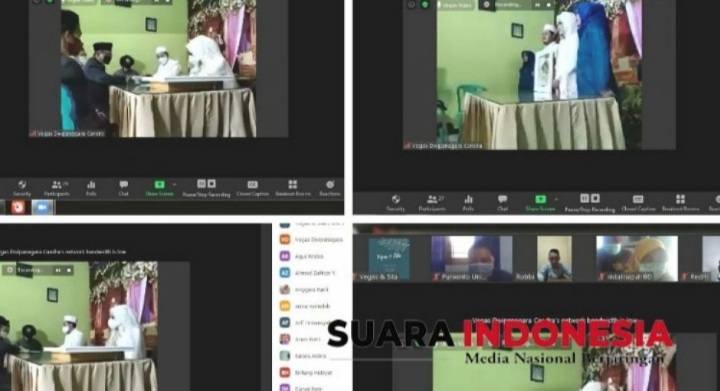This screenshot has width=720, height=391.
Task: Expand Share Screen options in top-left Zoom window
Action: point(175,184)
